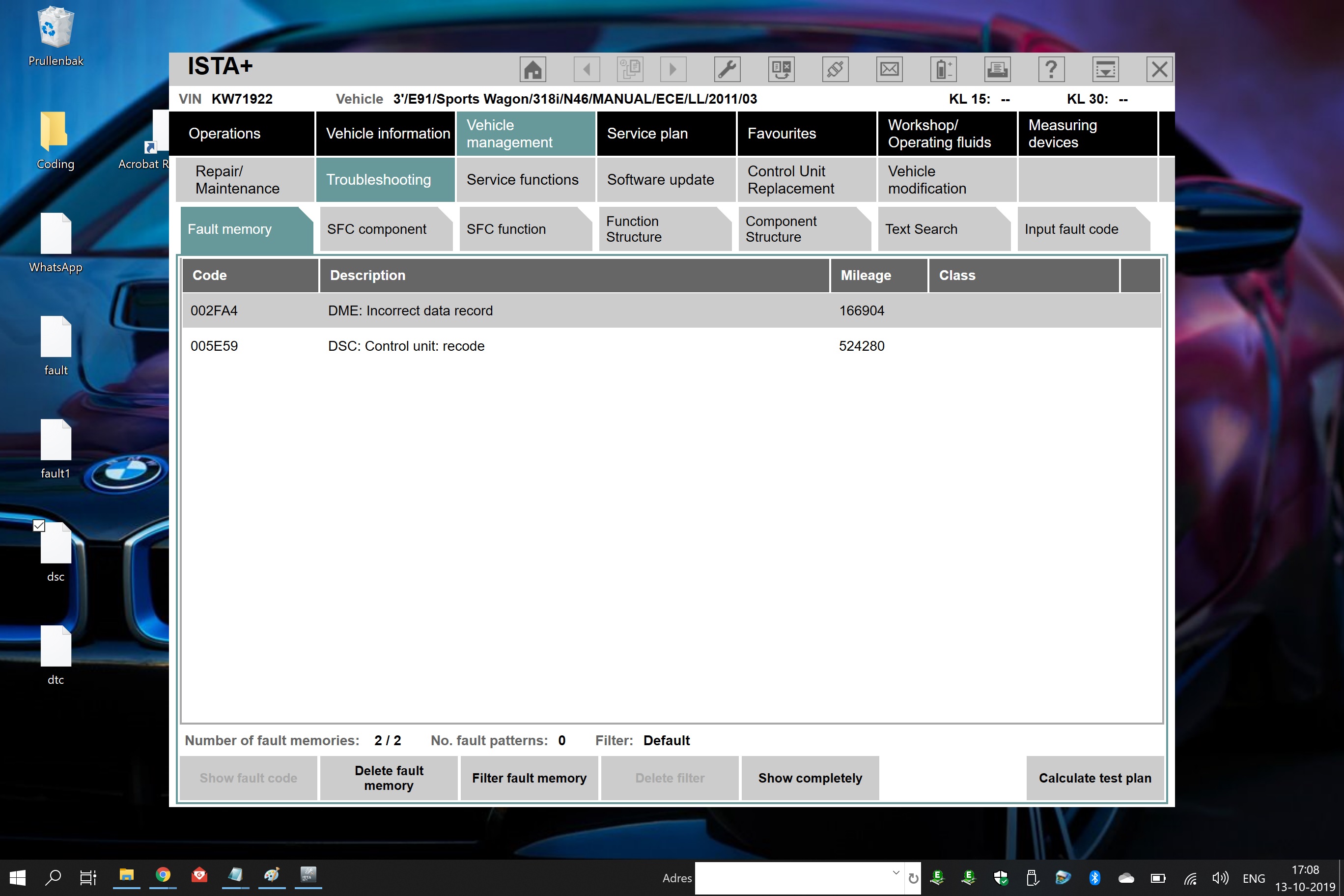The image size is (1344, 896).
Task: Open the Service functions sub-tab
Action: 526,180
